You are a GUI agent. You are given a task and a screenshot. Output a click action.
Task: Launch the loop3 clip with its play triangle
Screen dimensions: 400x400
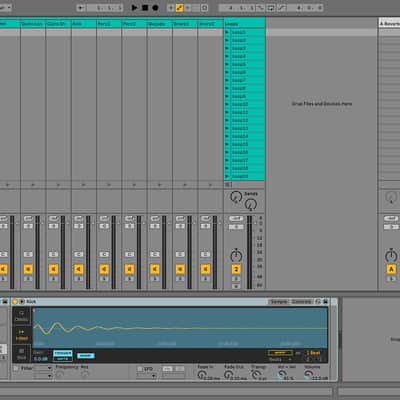227,48
